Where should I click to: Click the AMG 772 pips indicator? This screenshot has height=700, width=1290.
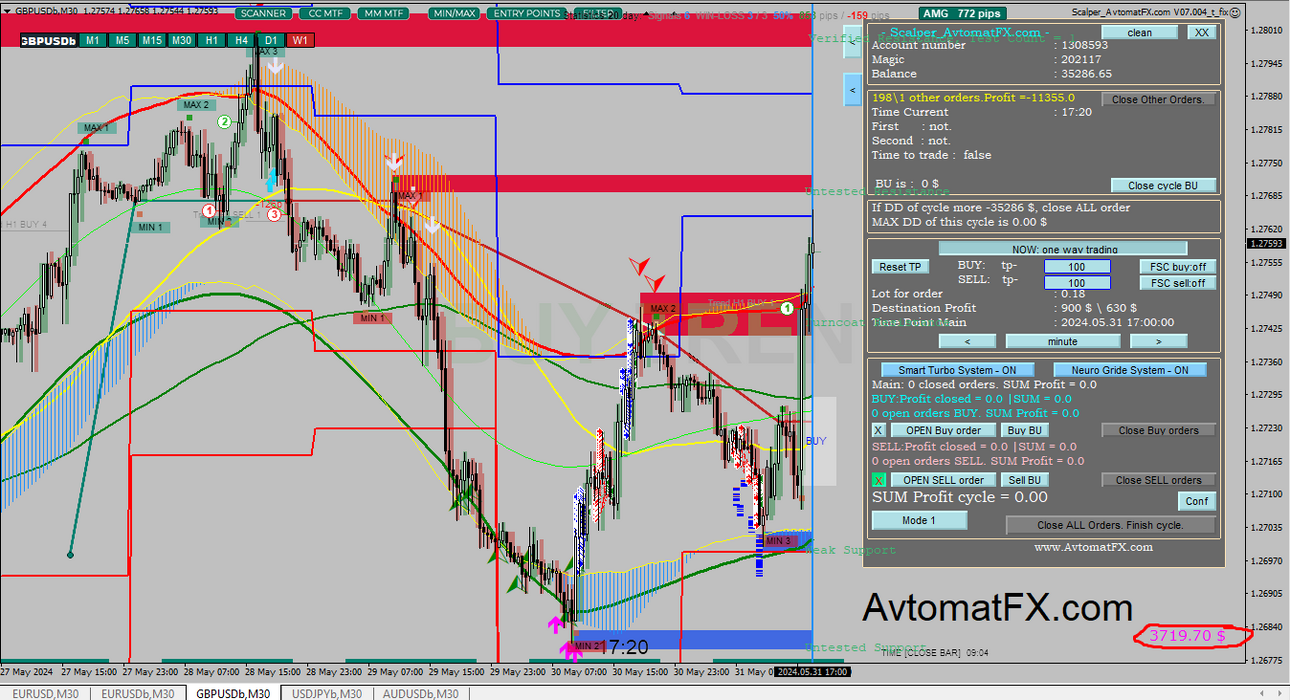click(964, 14)
